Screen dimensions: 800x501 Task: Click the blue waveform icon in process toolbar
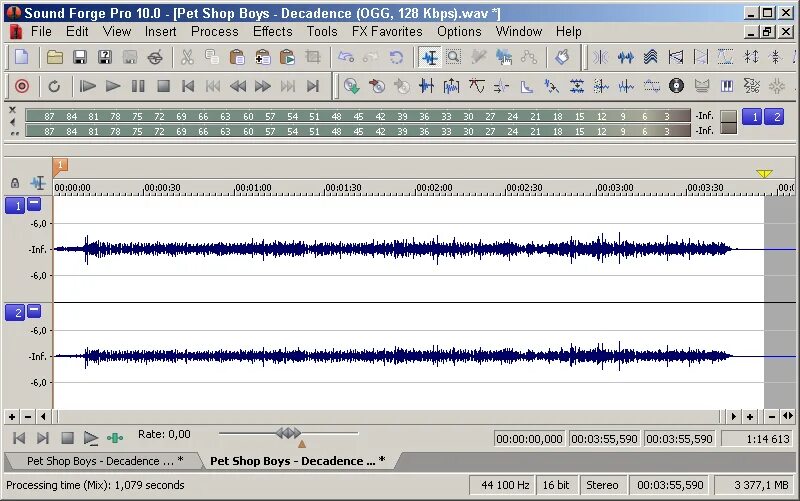[x=626, y=57]
